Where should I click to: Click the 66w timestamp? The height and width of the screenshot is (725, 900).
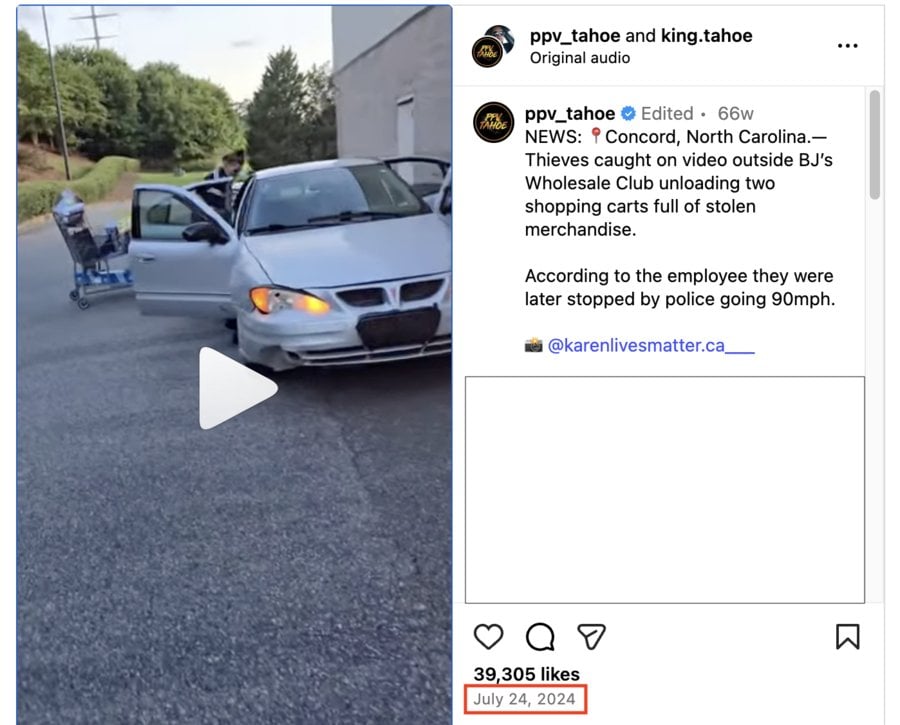(735, 114)
